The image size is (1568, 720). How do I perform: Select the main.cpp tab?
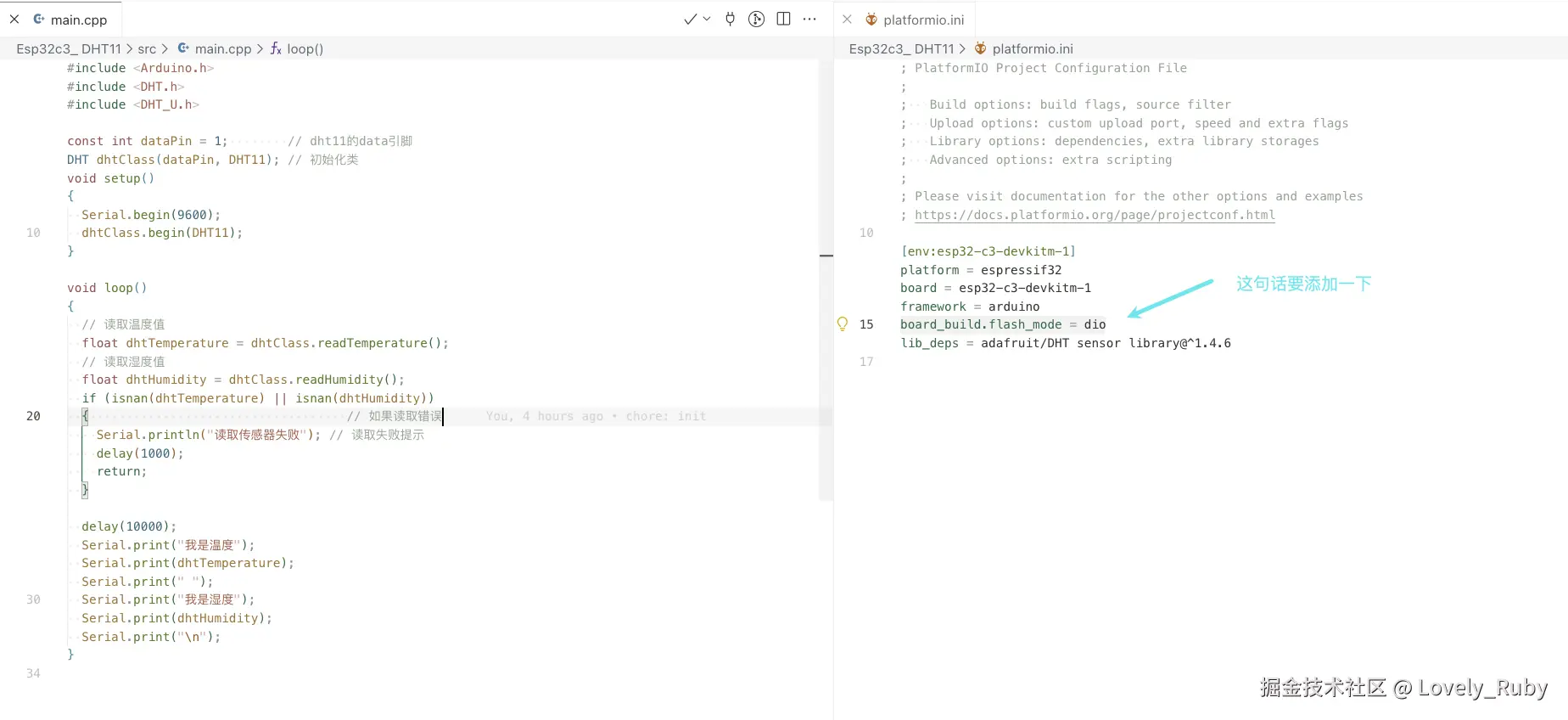78,20
